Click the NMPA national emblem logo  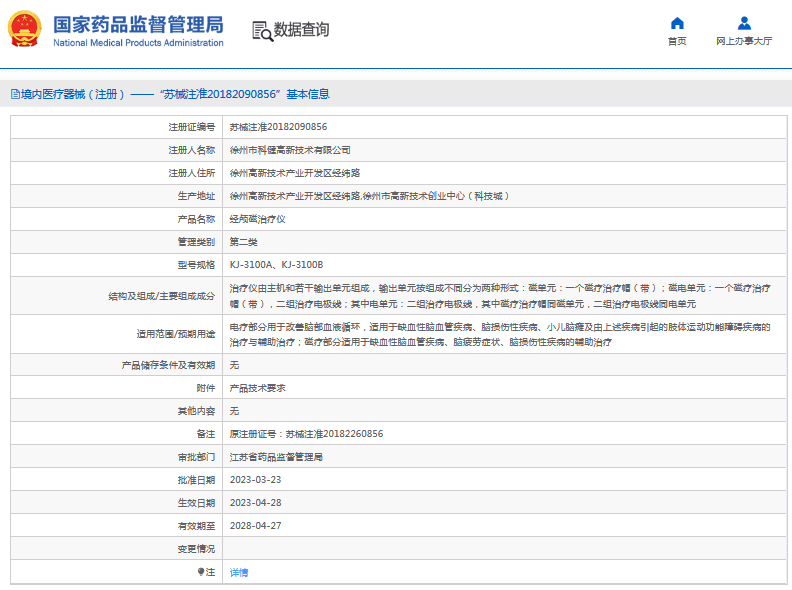pyautogui.click(x=25, y=30)
